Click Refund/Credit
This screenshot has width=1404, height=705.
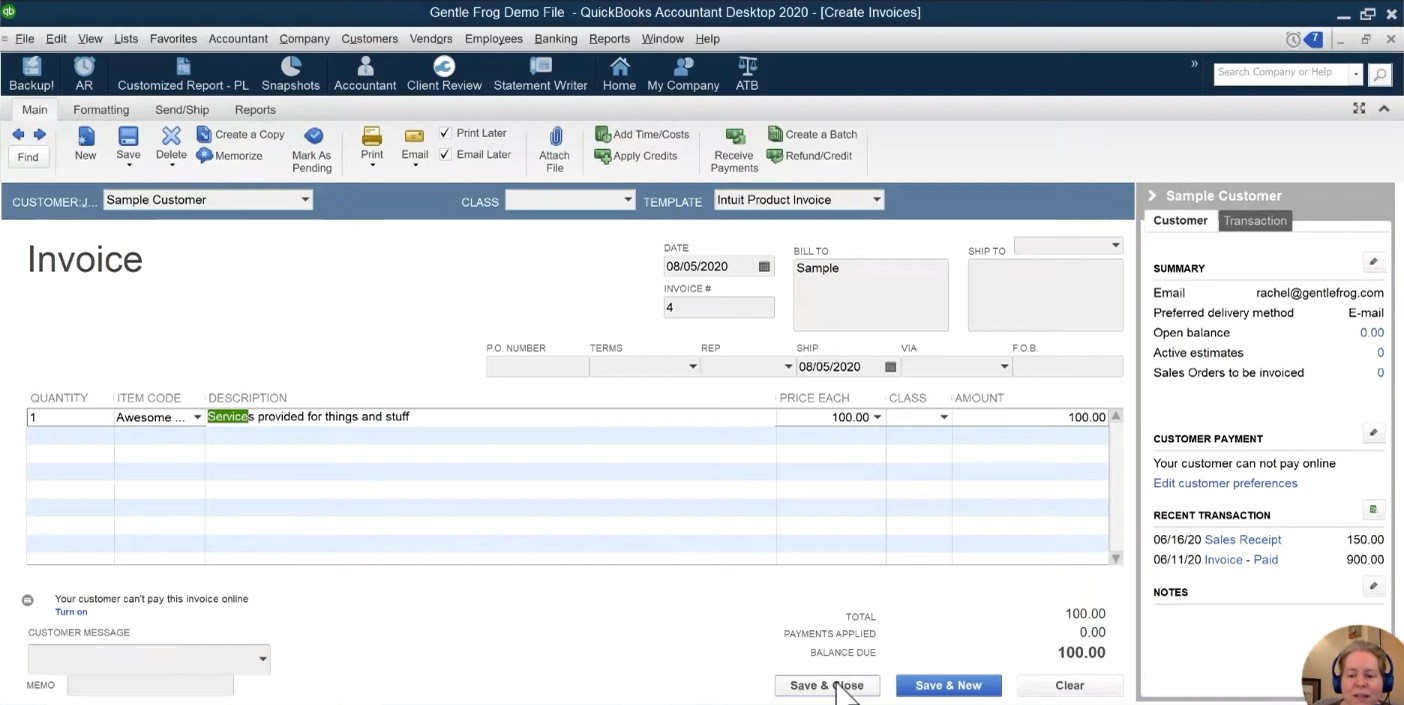(x=809, y=156)
